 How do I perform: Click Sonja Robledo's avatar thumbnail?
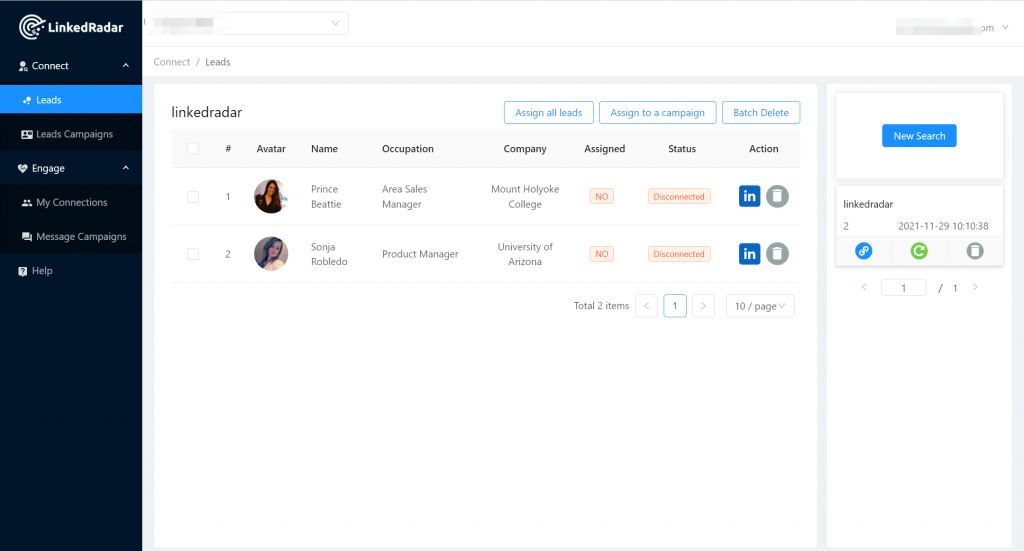(x=270, y=254)
